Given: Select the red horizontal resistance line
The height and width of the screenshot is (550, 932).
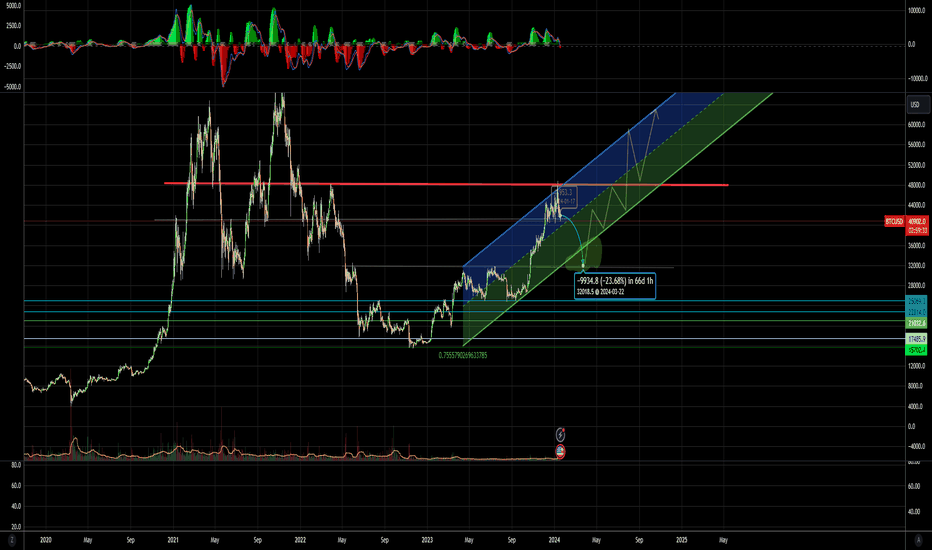Looking at the screenshot, I should [446, 184].
